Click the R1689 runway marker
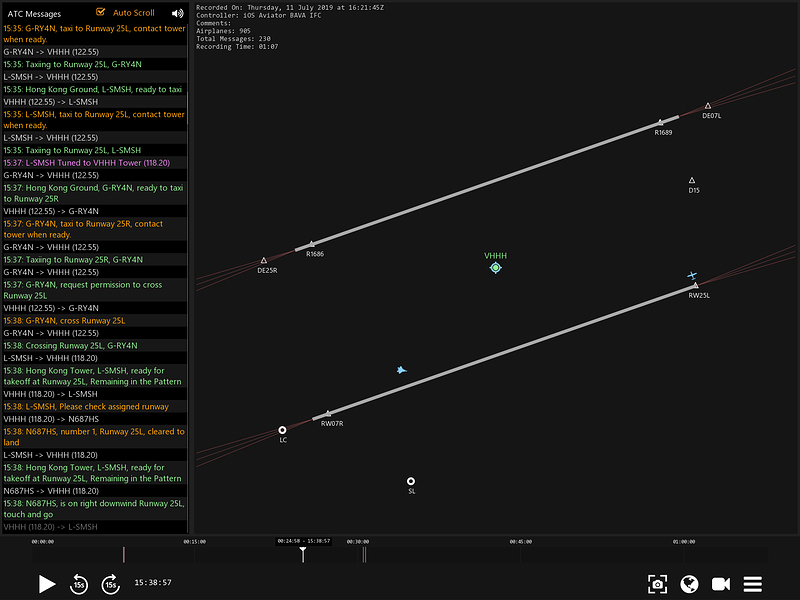Screen dimensions: 800x600 tap(660, 122)
